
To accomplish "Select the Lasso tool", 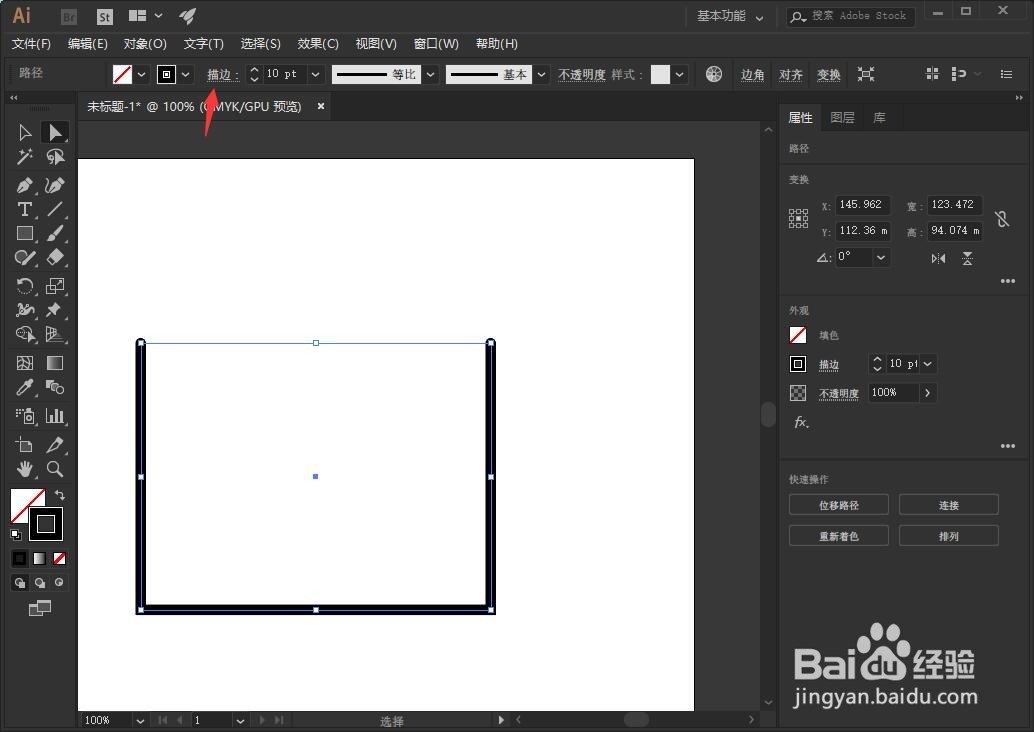I will [x=55, y=157].
